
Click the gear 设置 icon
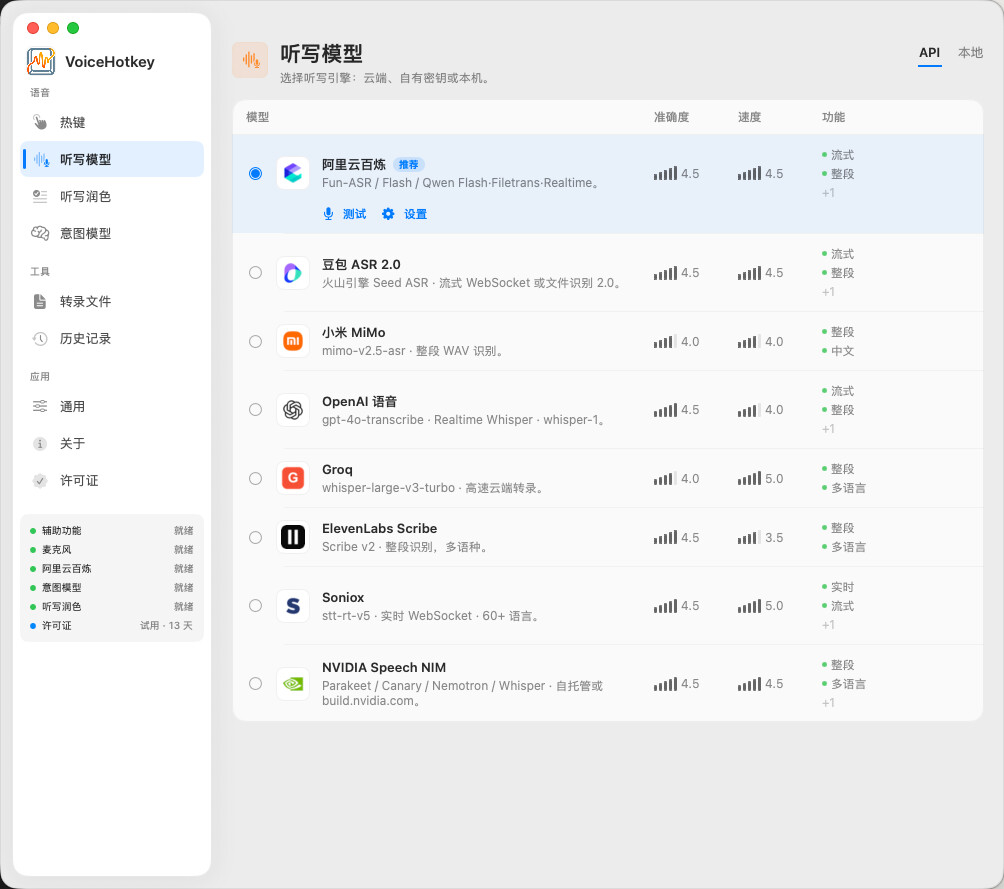coord(388,214)
